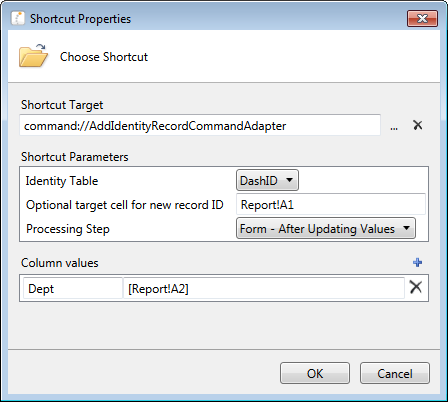Screen dimensions: 448x402
Task: Open the Identity Table DashID dropdown
Action: tap(267, 180)
